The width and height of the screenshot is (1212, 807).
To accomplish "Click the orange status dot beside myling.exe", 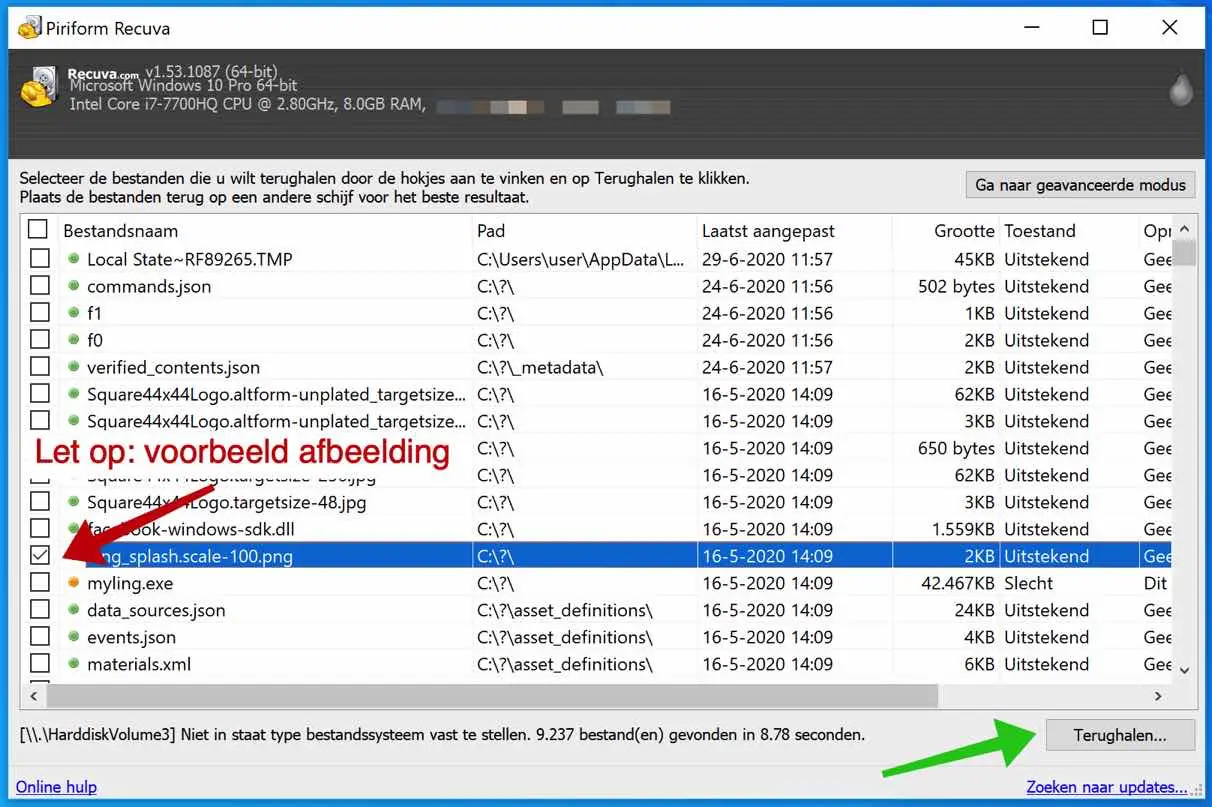I will [73, 583].
